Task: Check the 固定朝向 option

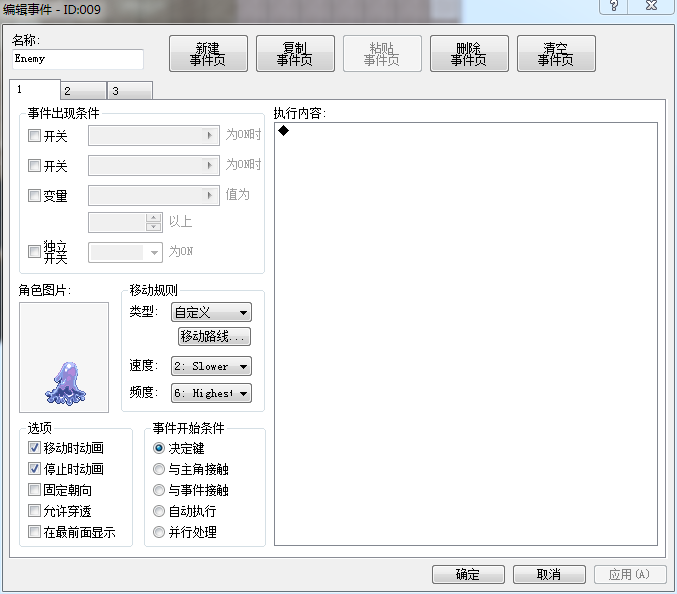Action: tap(34, 490)
